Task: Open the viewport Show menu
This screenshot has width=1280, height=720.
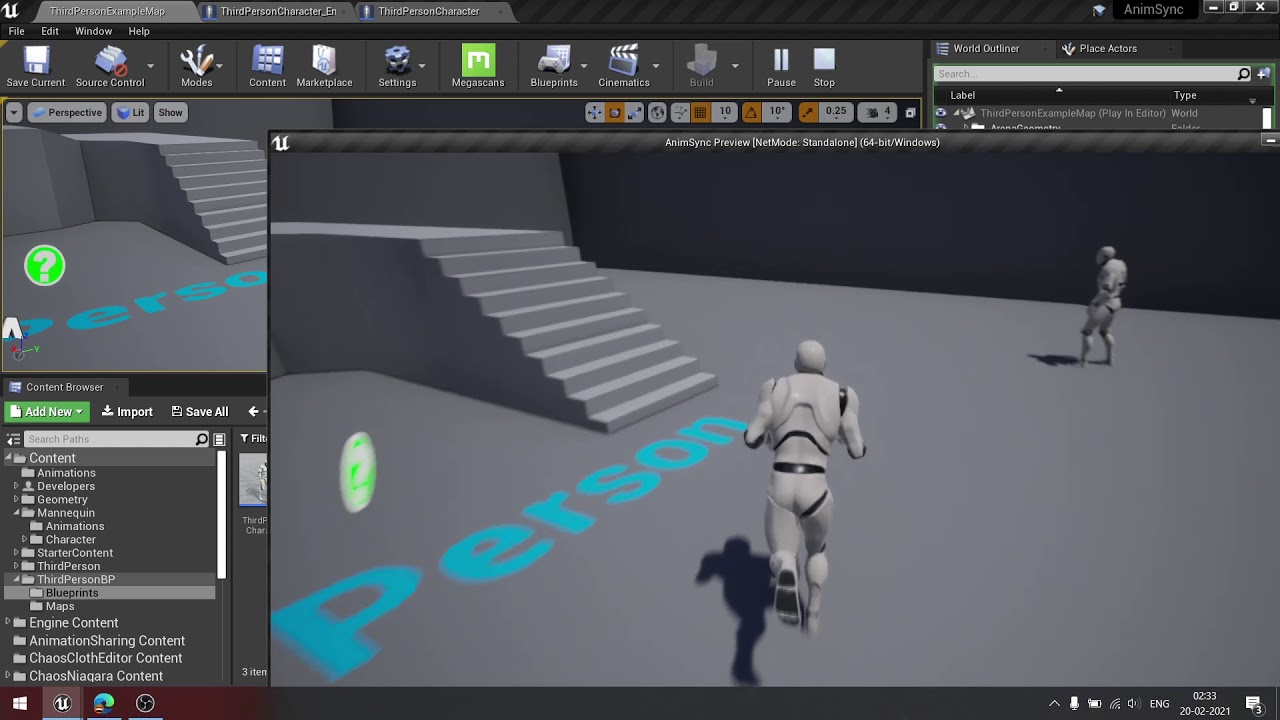Action: pos(170,113)
